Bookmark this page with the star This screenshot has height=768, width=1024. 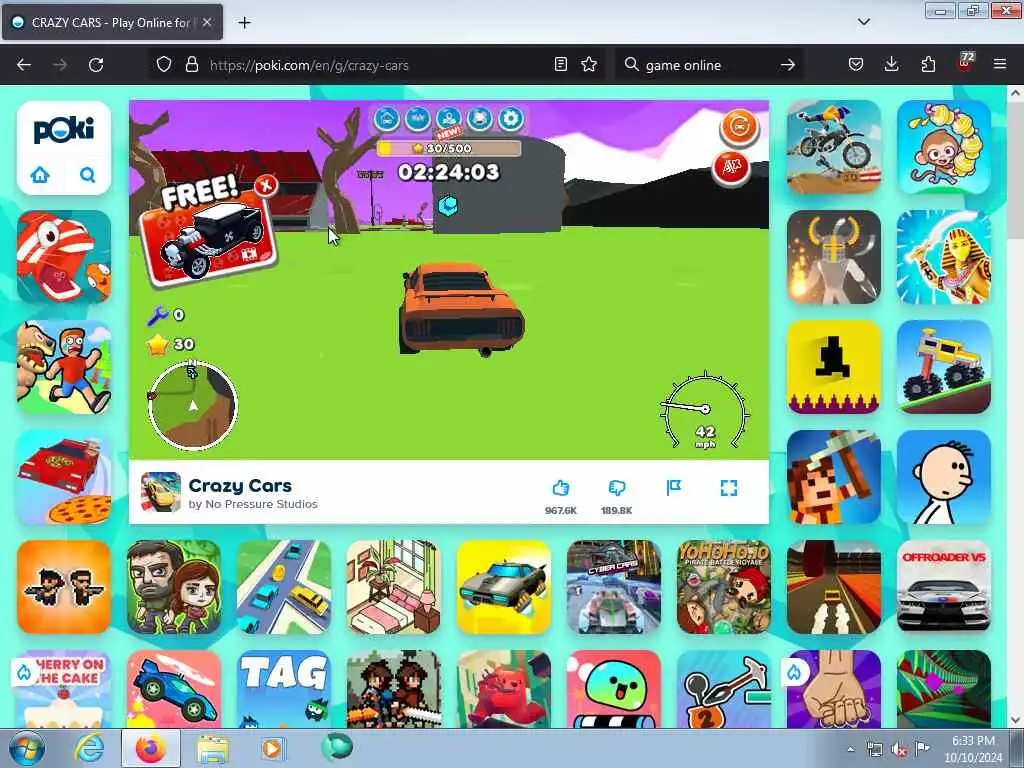click(x=589, y=65)
